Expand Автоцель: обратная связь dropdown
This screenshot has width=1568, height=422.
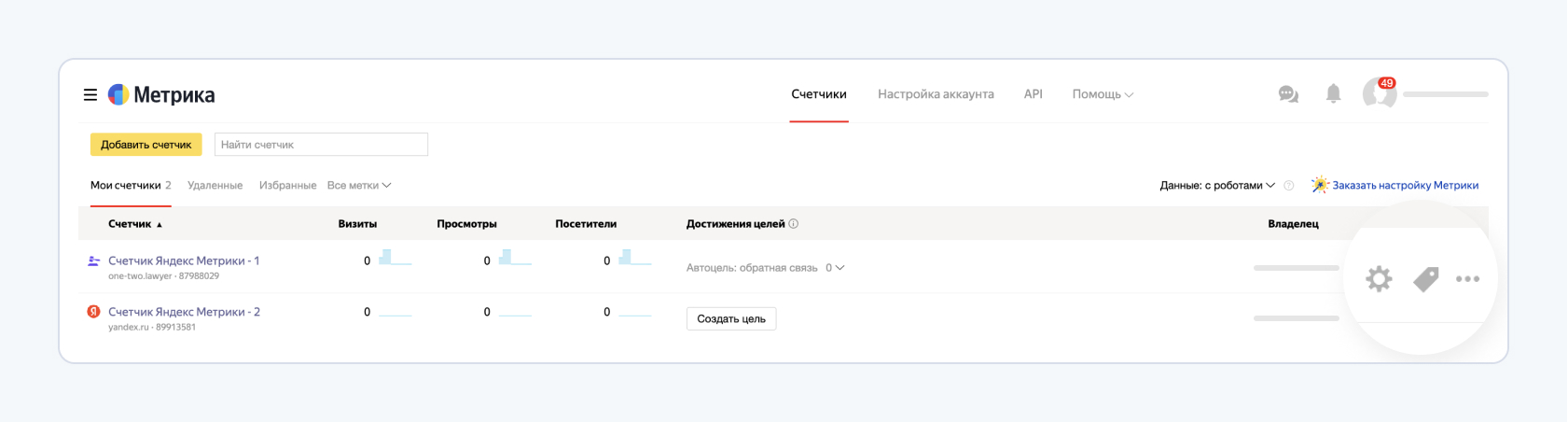click(x=766, y=268)
